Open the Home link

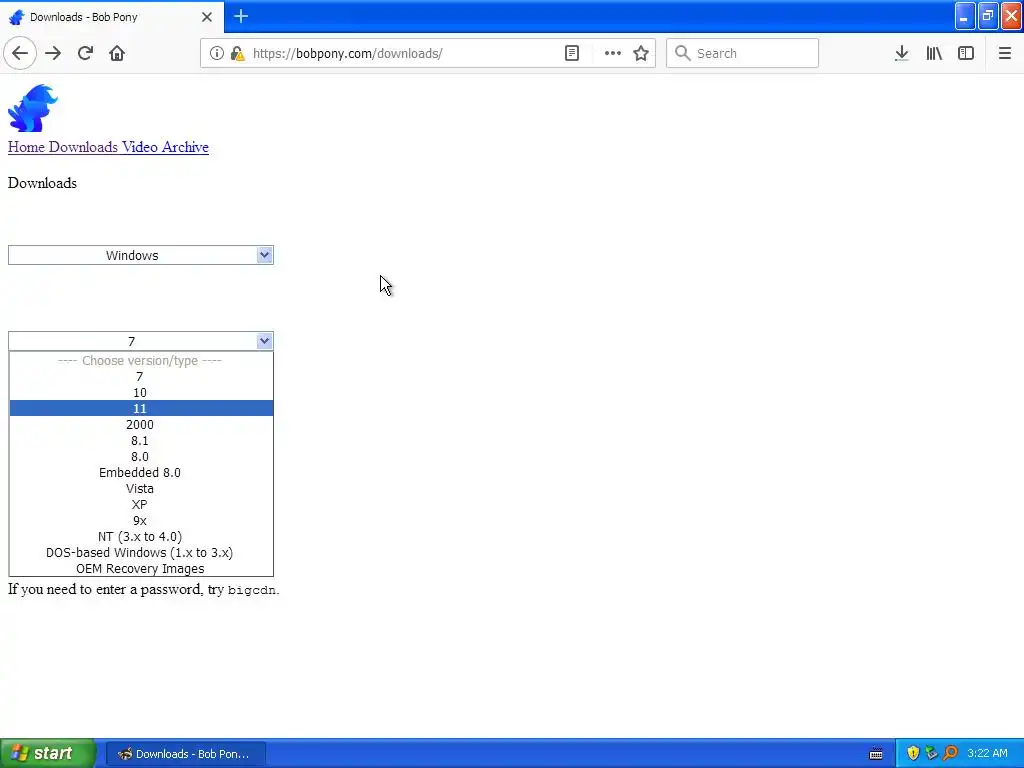pos(26,147)
